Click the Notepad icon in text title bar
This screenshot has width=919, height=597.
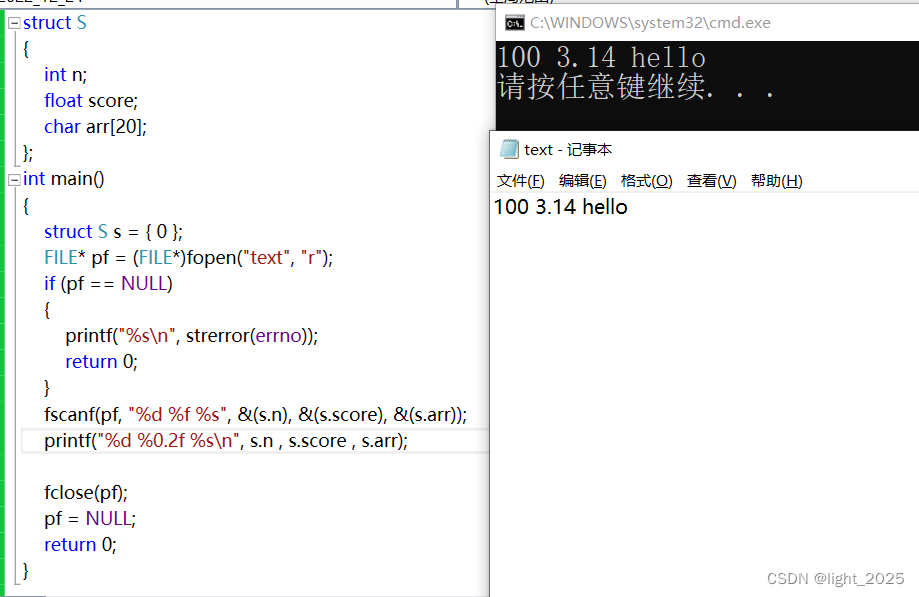[x=509, y=149]
